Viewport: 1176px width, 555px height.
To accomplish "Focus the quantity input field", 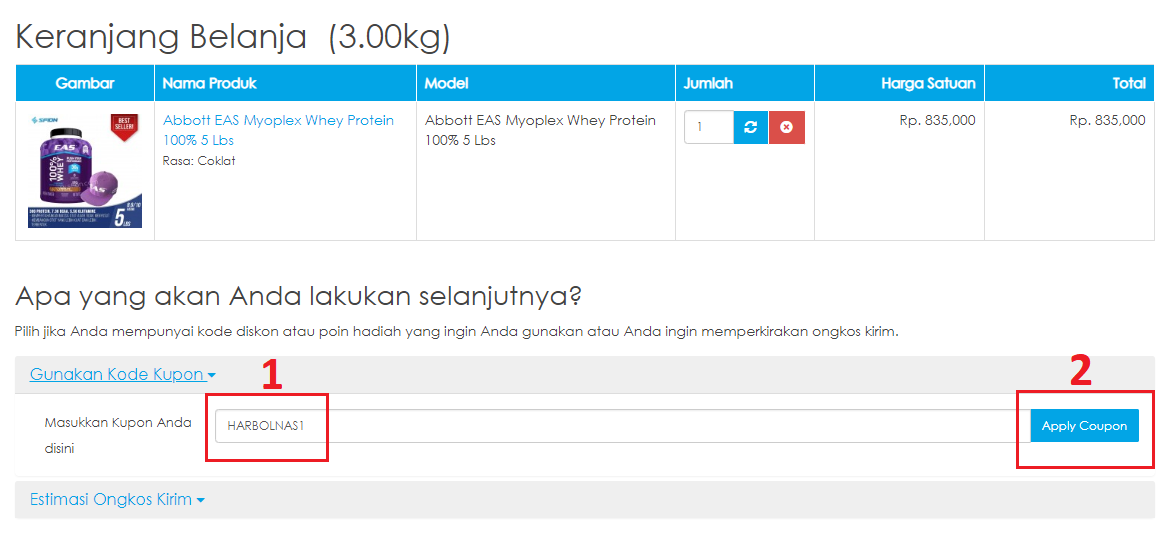I will point(709,127).
